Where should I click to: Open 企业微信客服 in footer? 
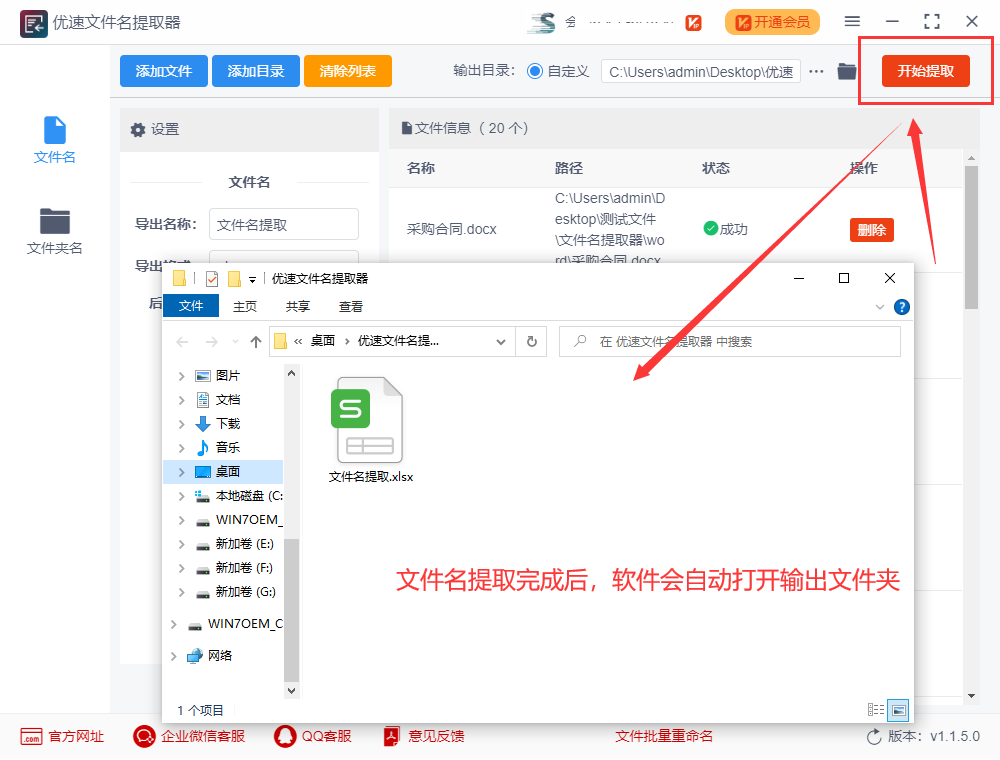[x=189, y=736]
